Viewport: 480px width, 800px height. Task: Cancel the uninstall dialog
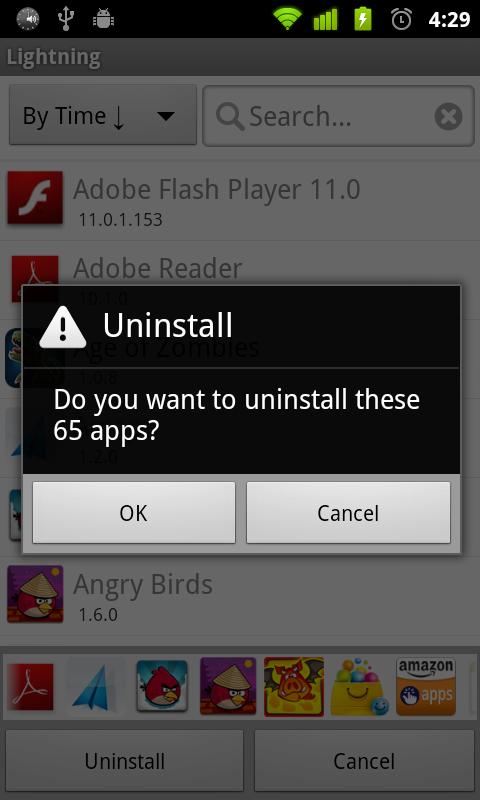(x=348, y=512)
